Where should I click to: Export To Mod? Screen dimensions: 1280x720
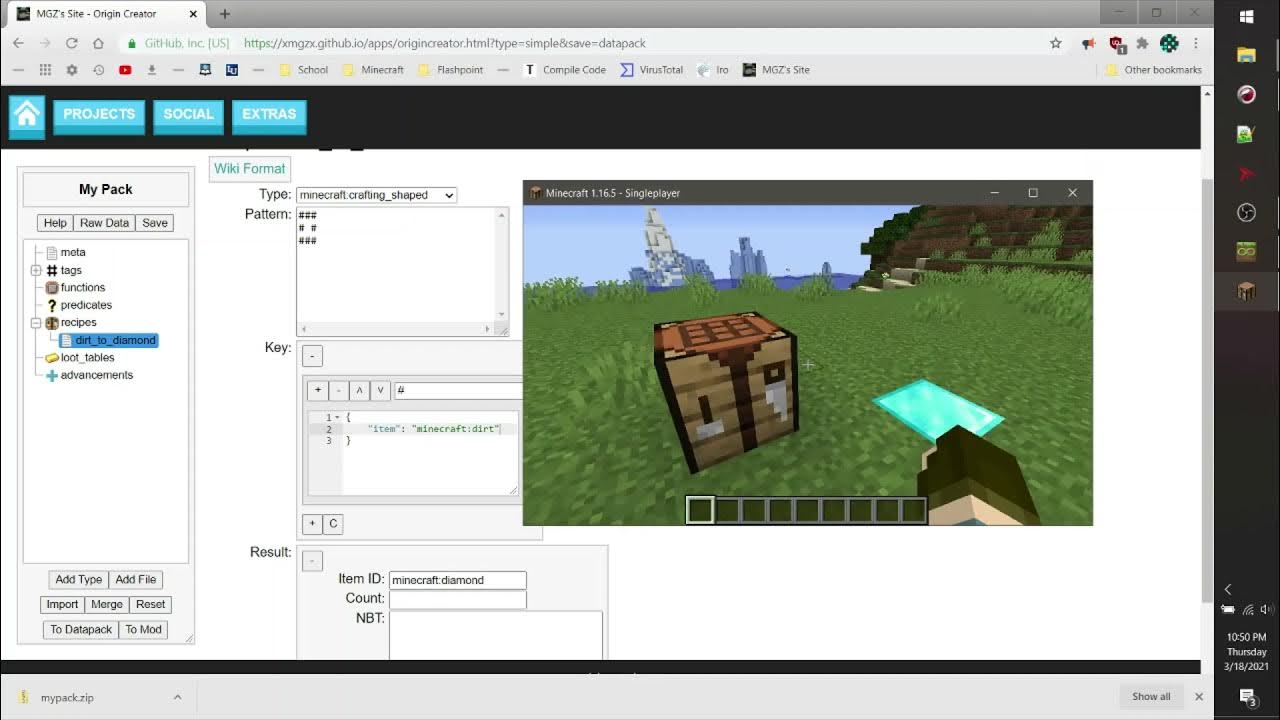144,630
